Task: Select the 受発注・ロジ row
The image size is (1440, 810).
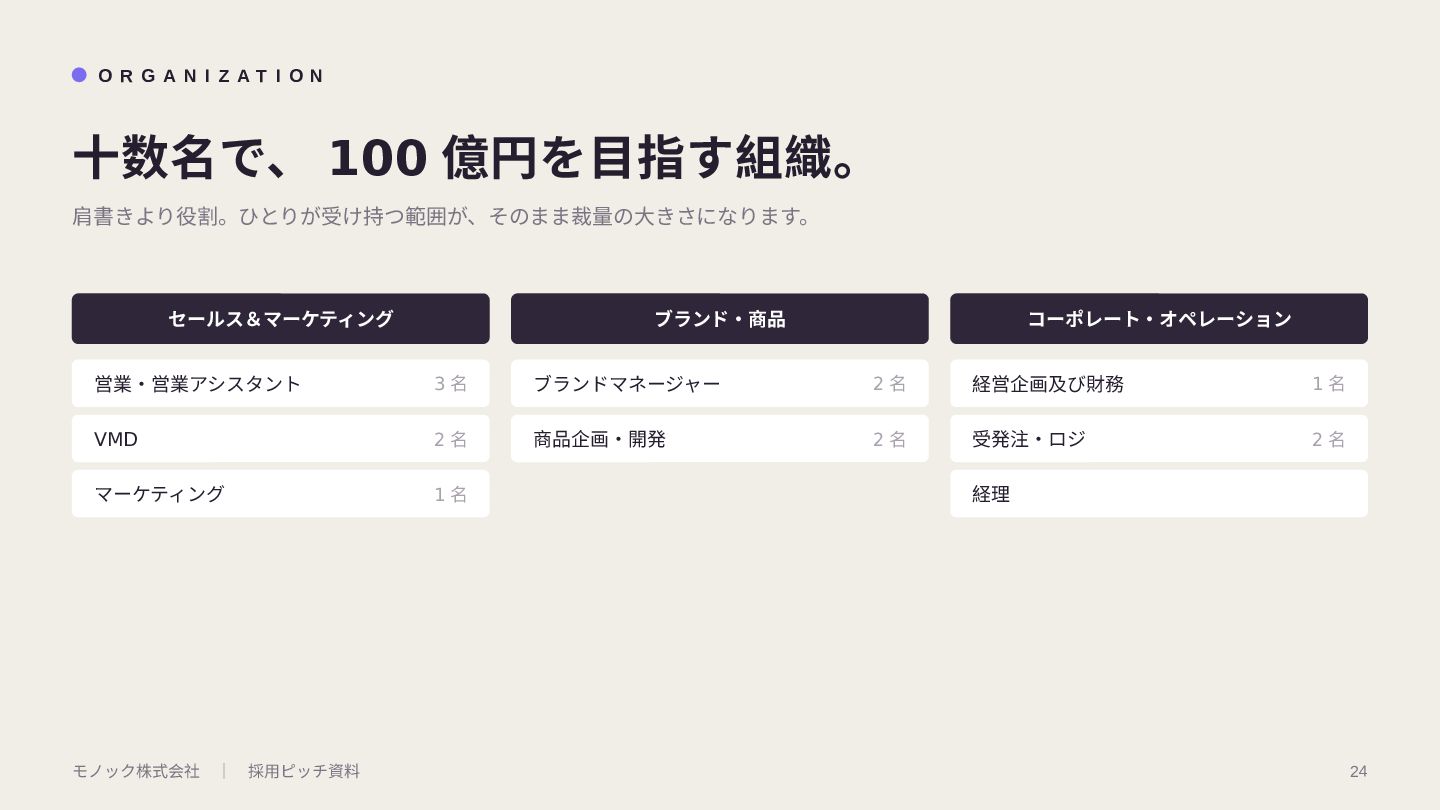Action: [1159, 439]
